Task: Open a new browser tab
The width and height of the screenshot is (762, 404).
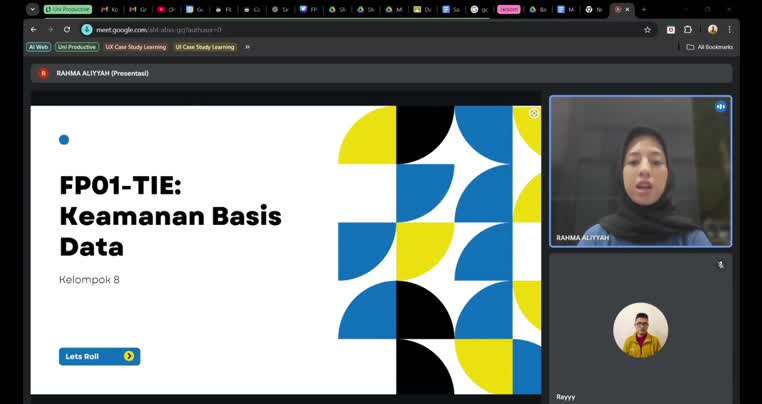Action: [x=643, y=9]
